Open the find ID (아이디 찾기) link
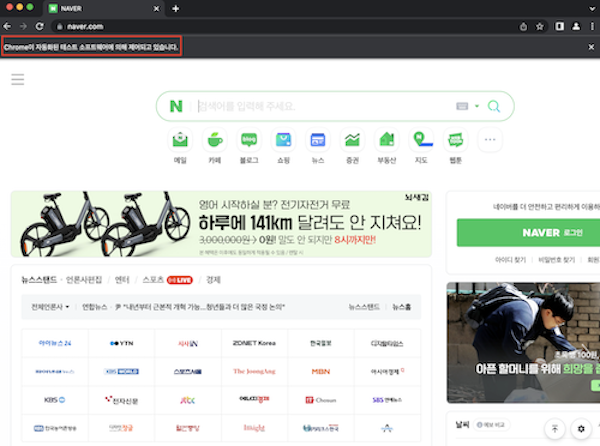600x446 pixels. point(510,260)
